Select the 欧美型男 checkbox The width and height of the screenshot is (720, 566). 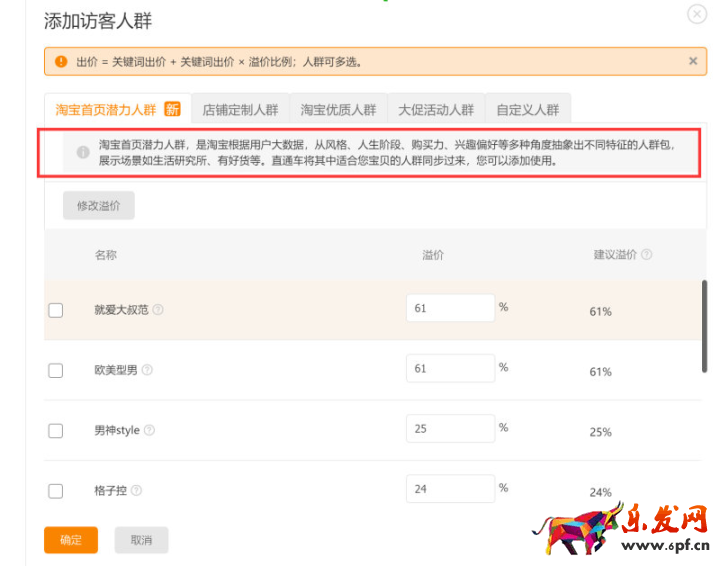(x=56, y=370)
